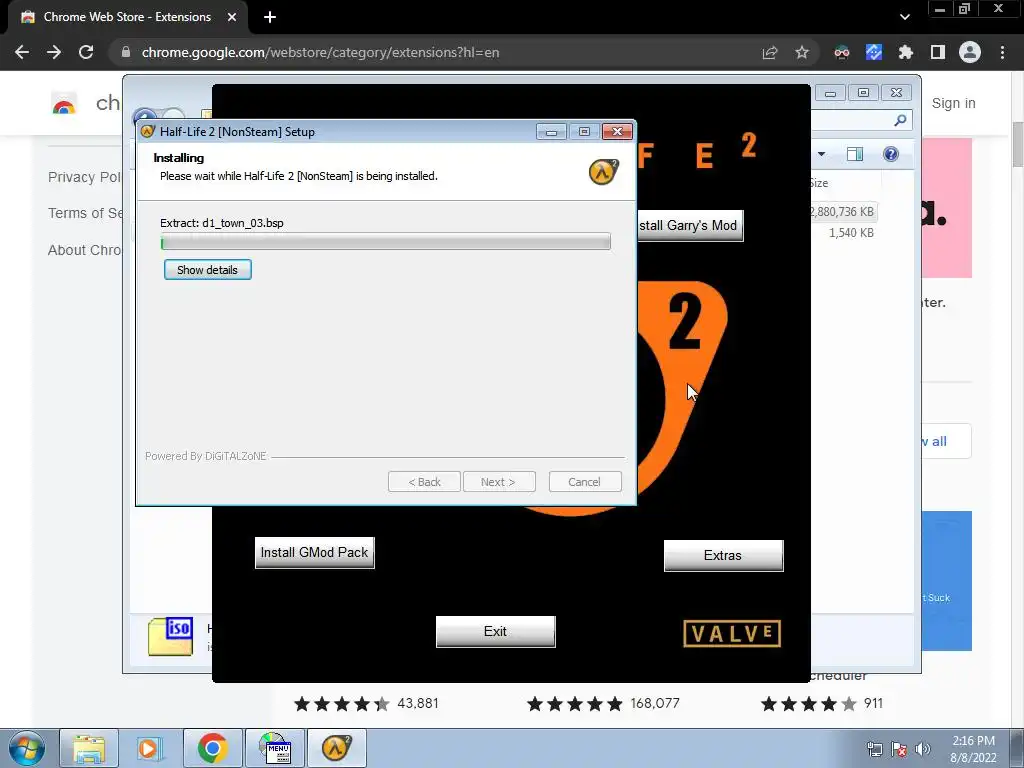This screenshot has height=768, width=1024.
Task: Click the setup dialog's title bar lambda icon
Action: [148, 131]
